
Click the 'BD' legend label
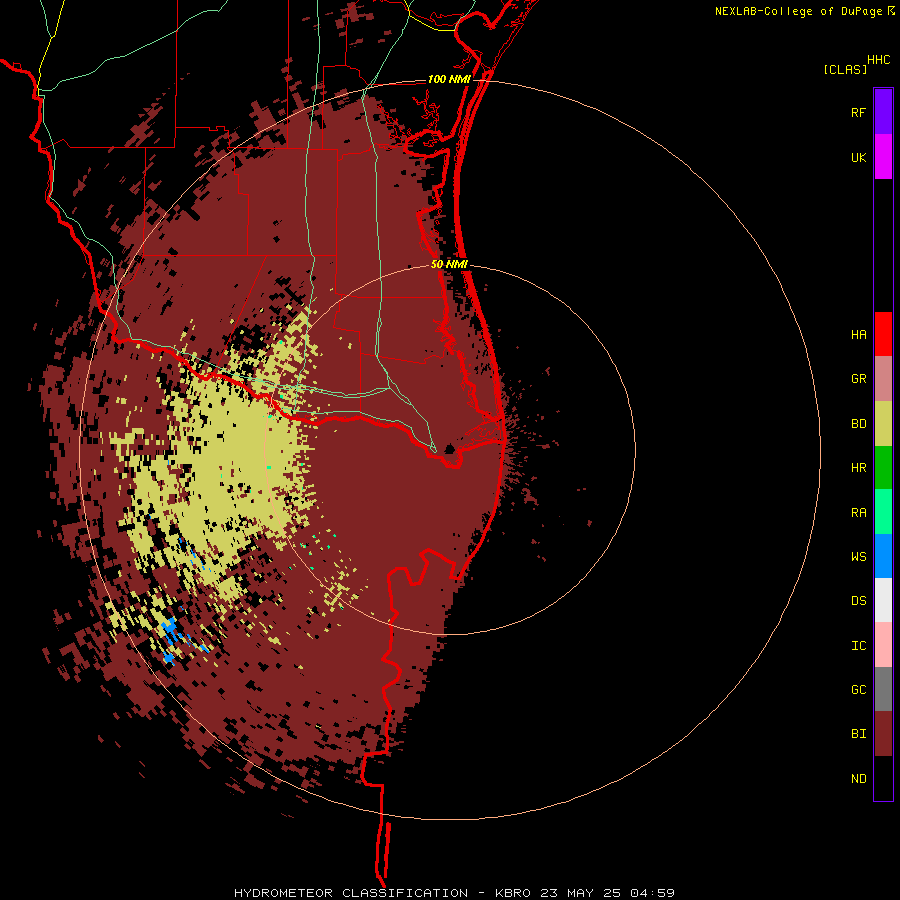point(858,424)
